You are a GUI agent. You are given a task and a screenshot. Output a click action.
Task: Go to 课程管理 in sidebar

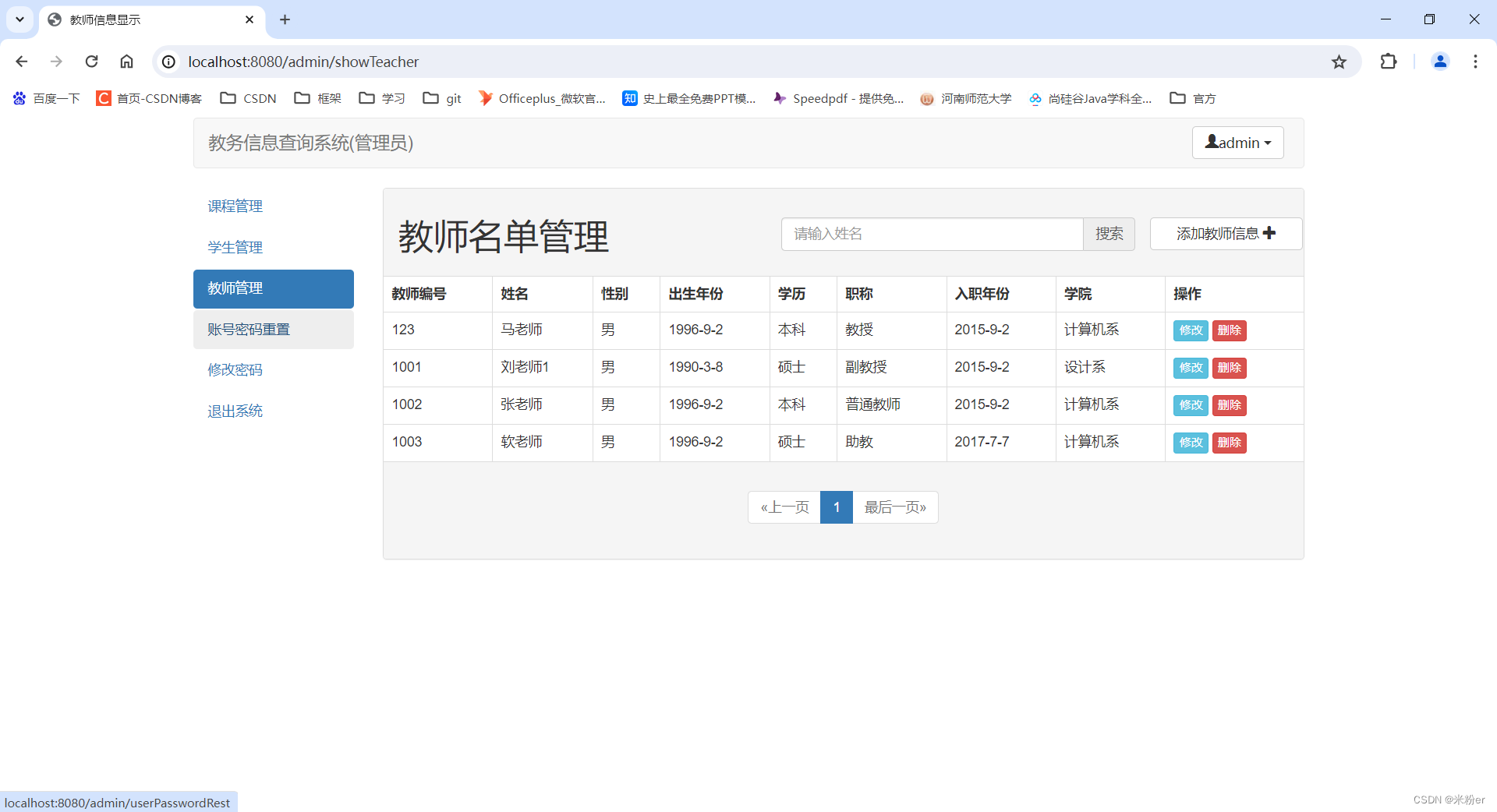tap(274, 207)
